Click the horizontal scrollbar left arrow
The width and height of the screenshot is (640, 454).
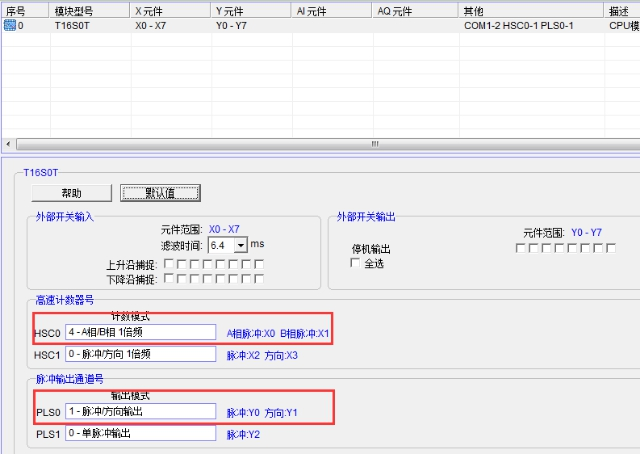[8, 143]
